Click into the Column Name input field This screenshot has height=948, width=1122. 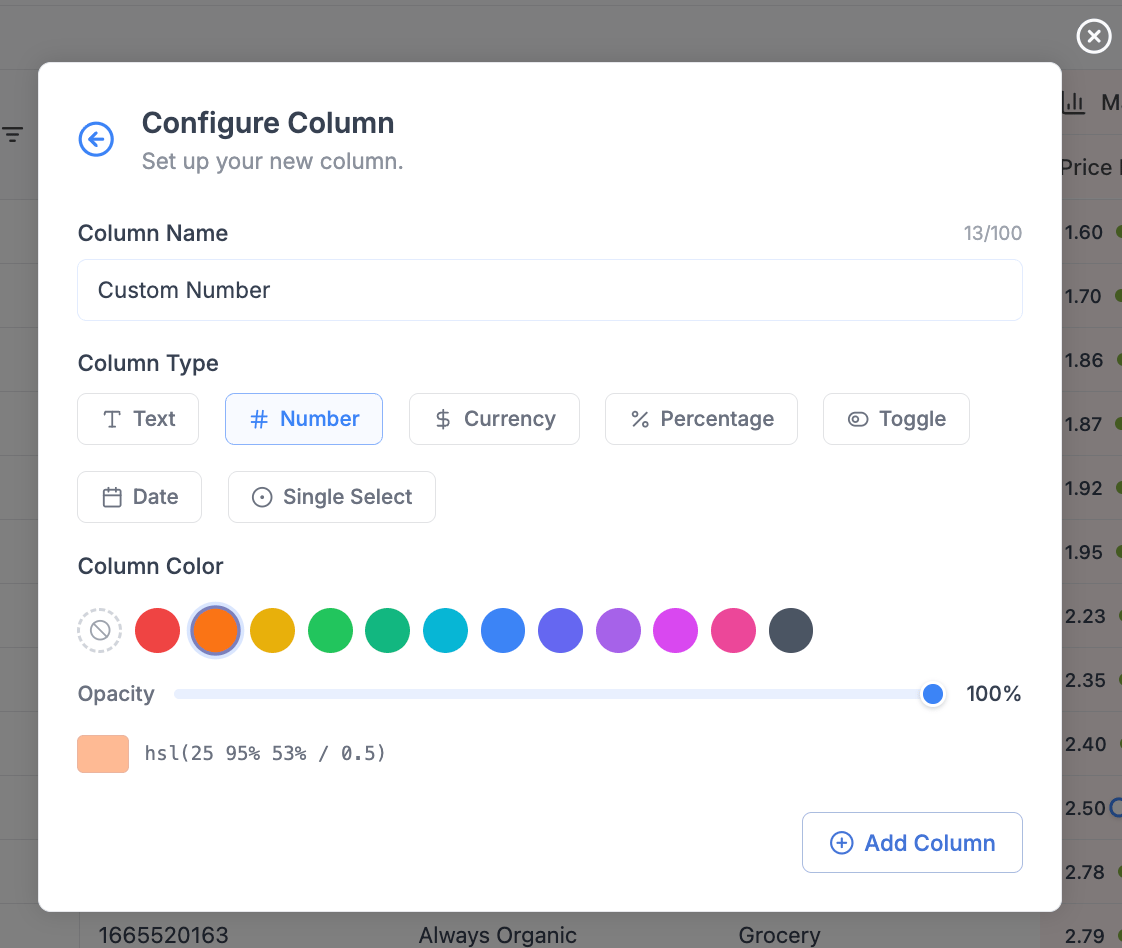550,290
